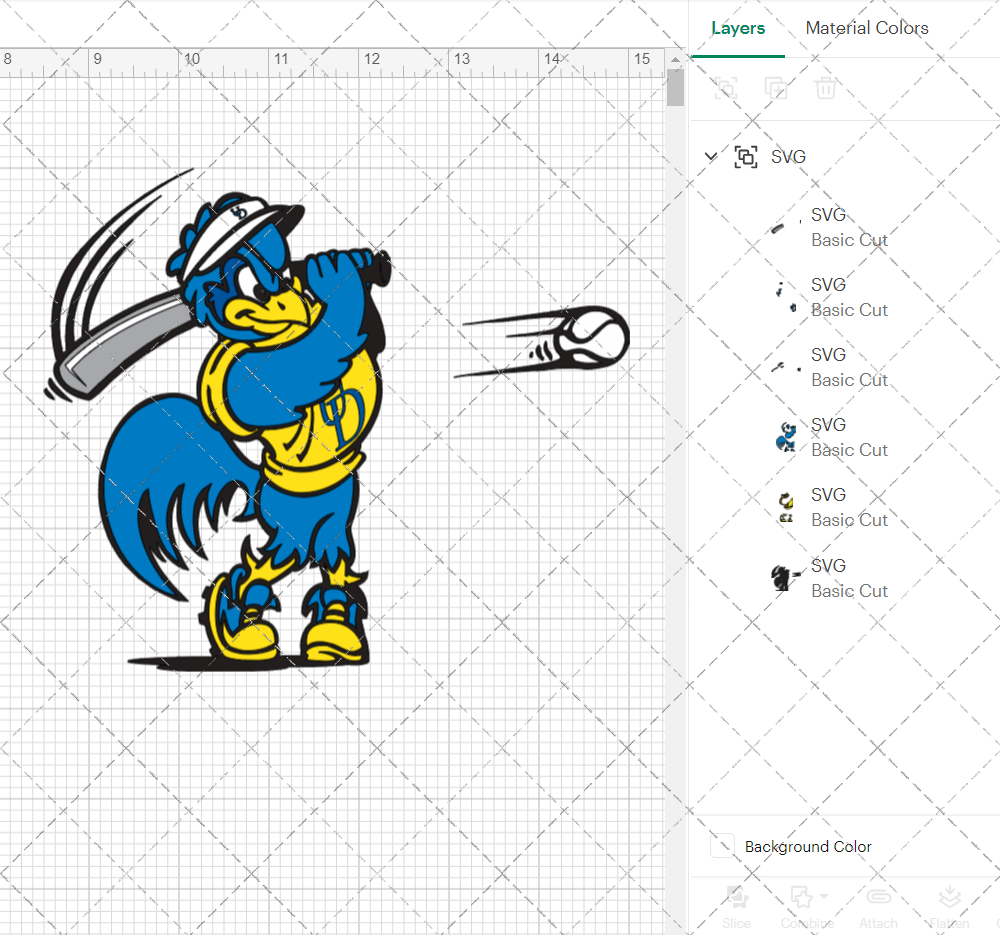Select second SVG Basic Cut layer thumbnail

point(786,297)
